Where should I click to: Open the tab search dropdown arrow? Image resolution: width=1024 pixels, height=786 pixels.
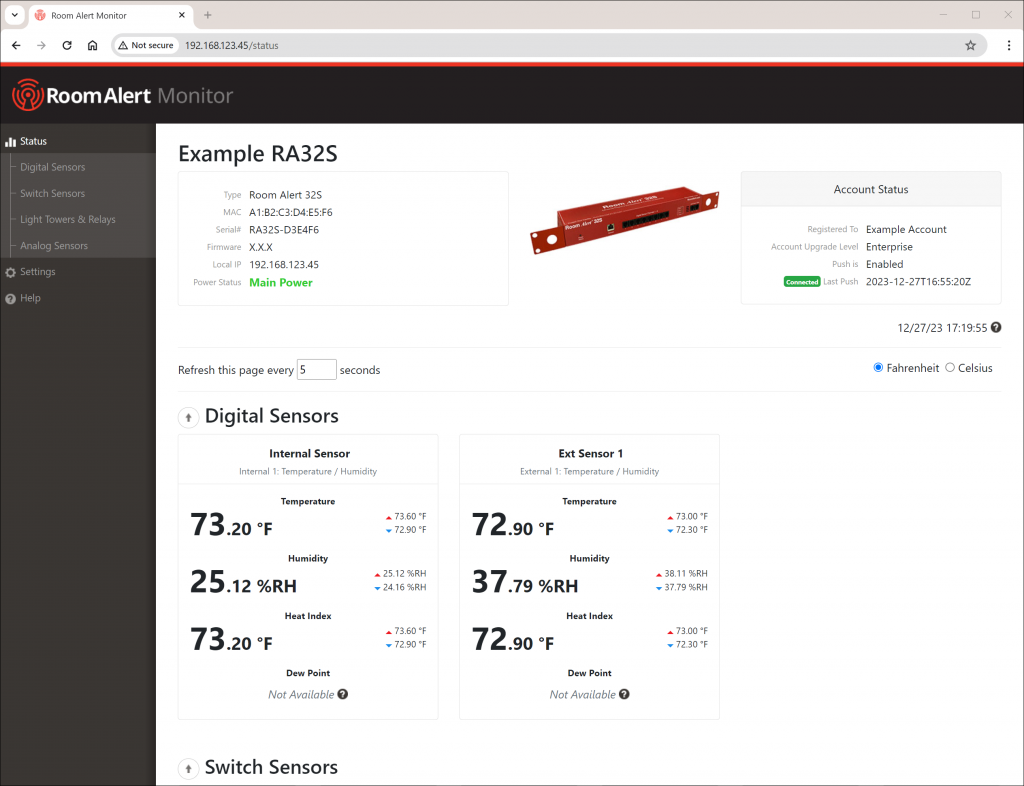pos(14,15)
